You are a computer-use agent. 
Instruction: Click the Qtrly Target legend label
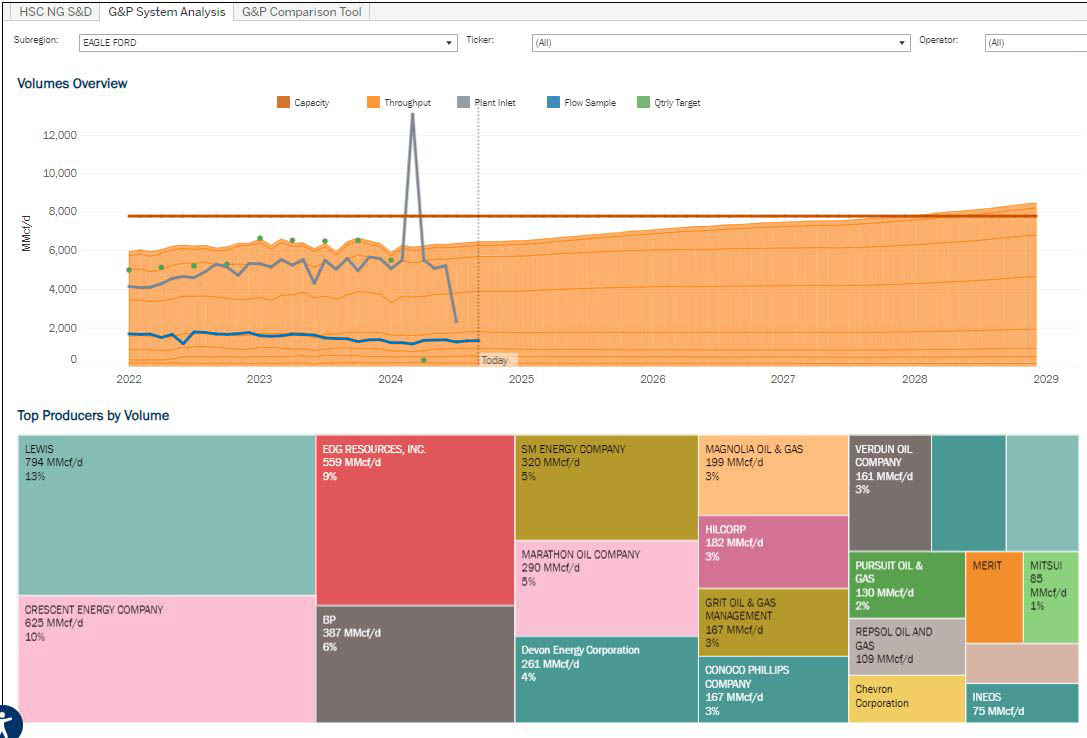[x=677, y=103]
